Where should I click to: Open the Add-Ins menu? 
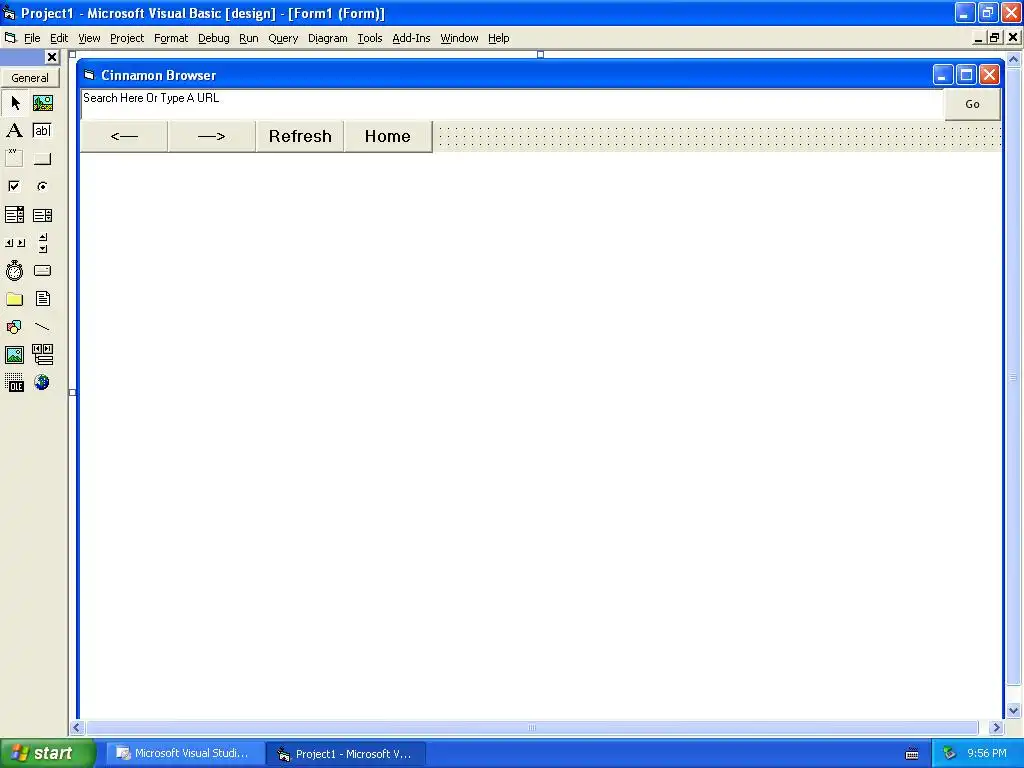click(411, 38)
